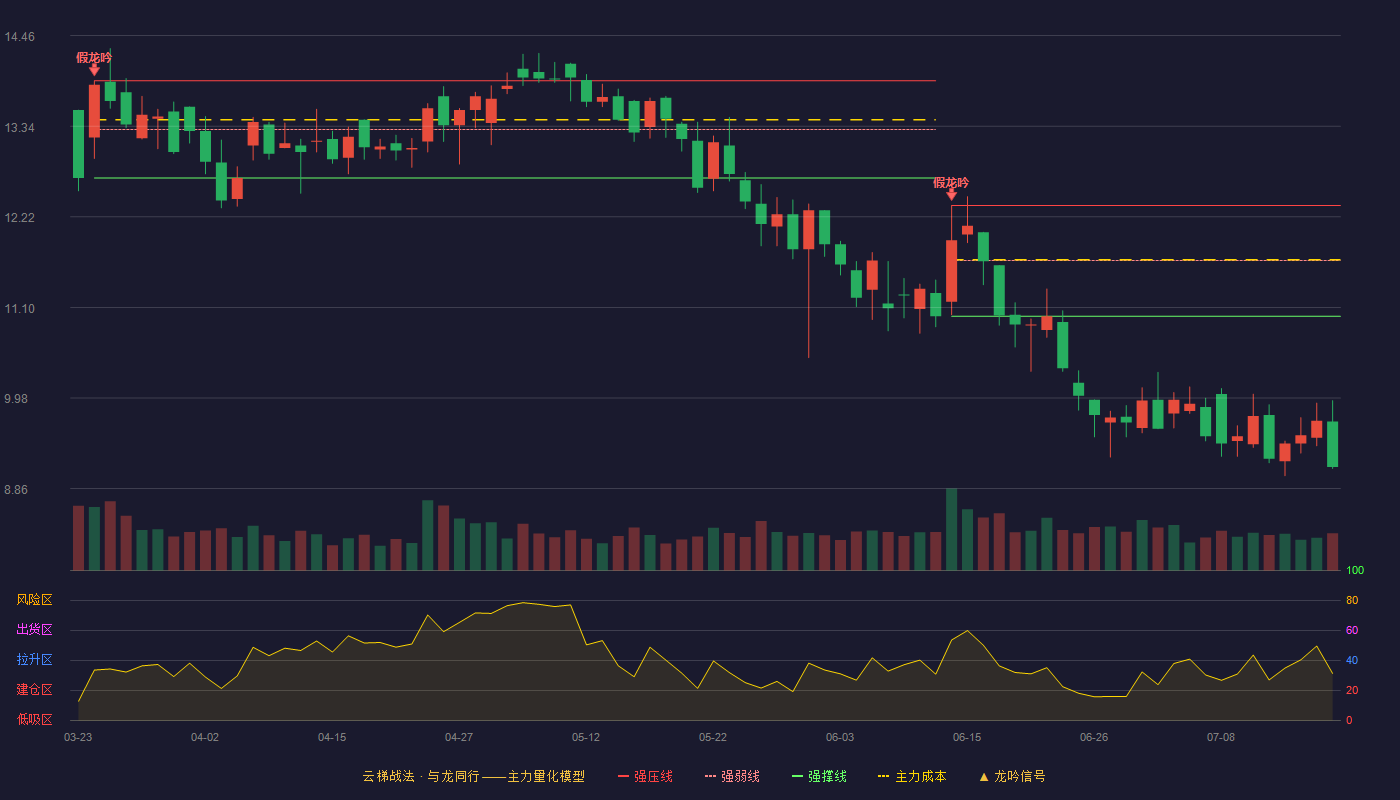The height and width of the screenshot is (800, 1400).
Task: Click the 云梯战法 · 与龙同行 title text
Action: coord(421,776)
